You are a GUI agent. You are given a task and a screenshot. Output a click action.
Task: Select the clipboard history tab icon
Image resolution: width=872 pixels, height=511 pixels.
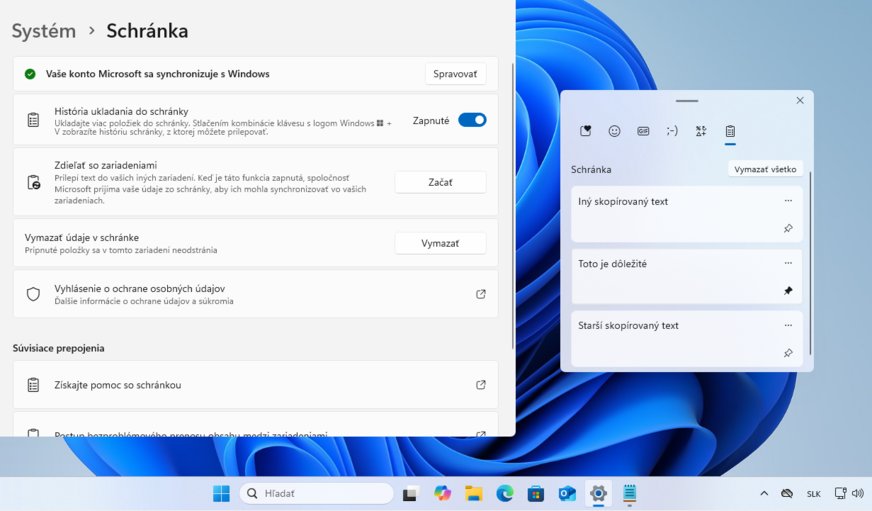point(730,131)
